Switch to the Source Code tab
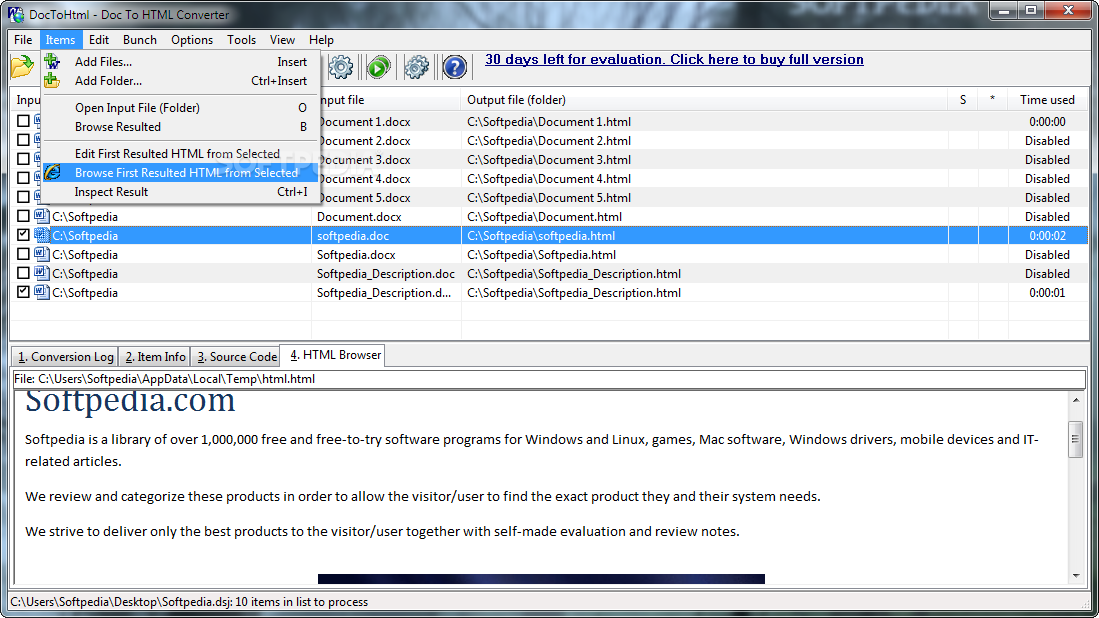Screen dimensions: 1099x618 click(236, 357)
